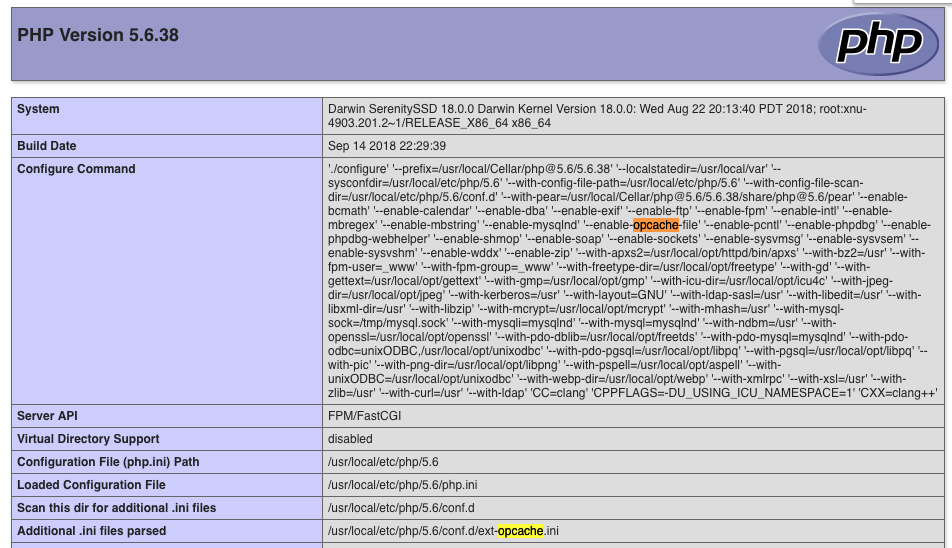Click the yellow highlighted opcache in ext-opcache.ini
The image size is (952, 548).
[x=520, y=531]
